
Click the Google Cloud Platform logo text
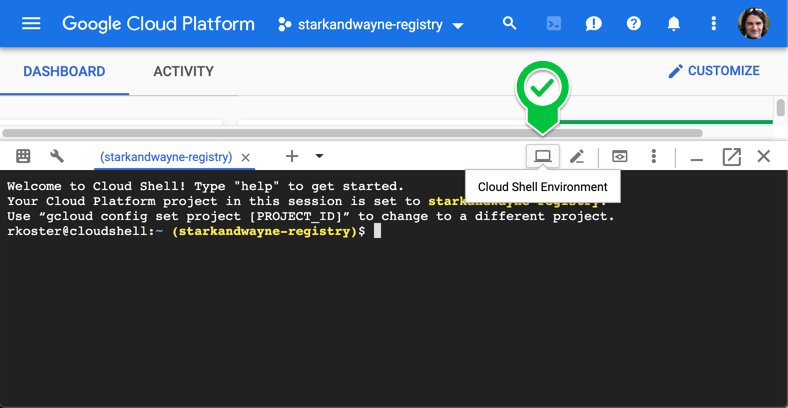coord(158,24)
